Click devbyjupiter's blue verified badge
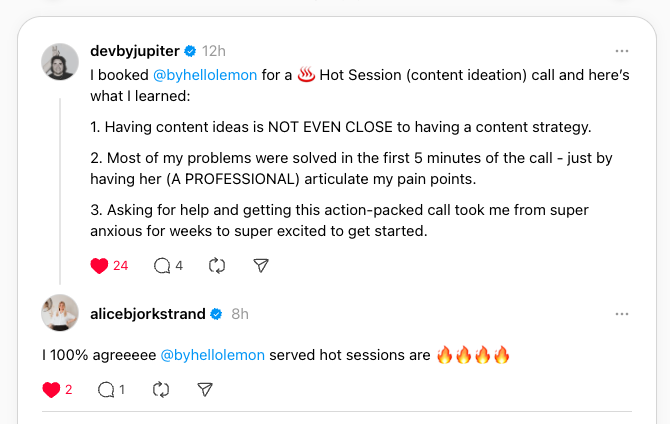Viewport: 670px width, 424px height. click(189, 50)
